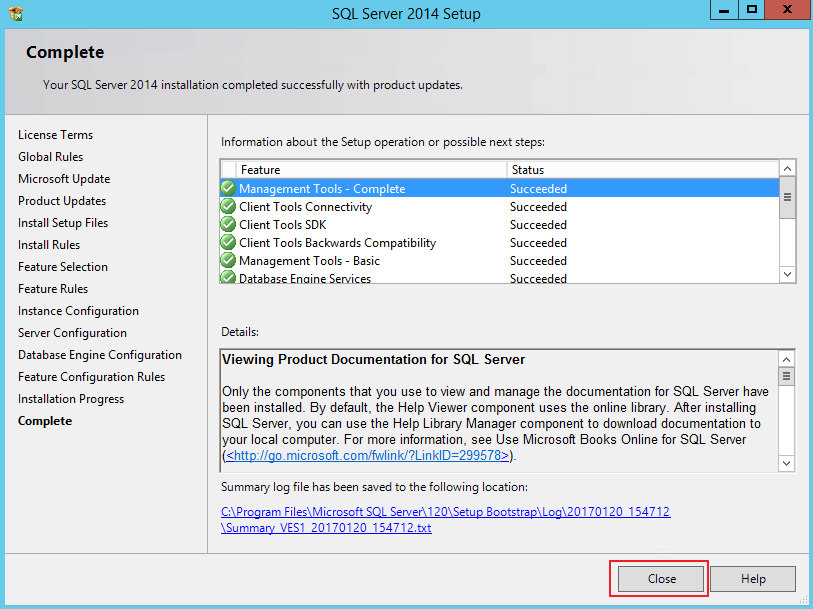The image size is (813, 609).
Task: Click the Succeeded status for Client Tools SDK
Action: click(x=538, y=225)
